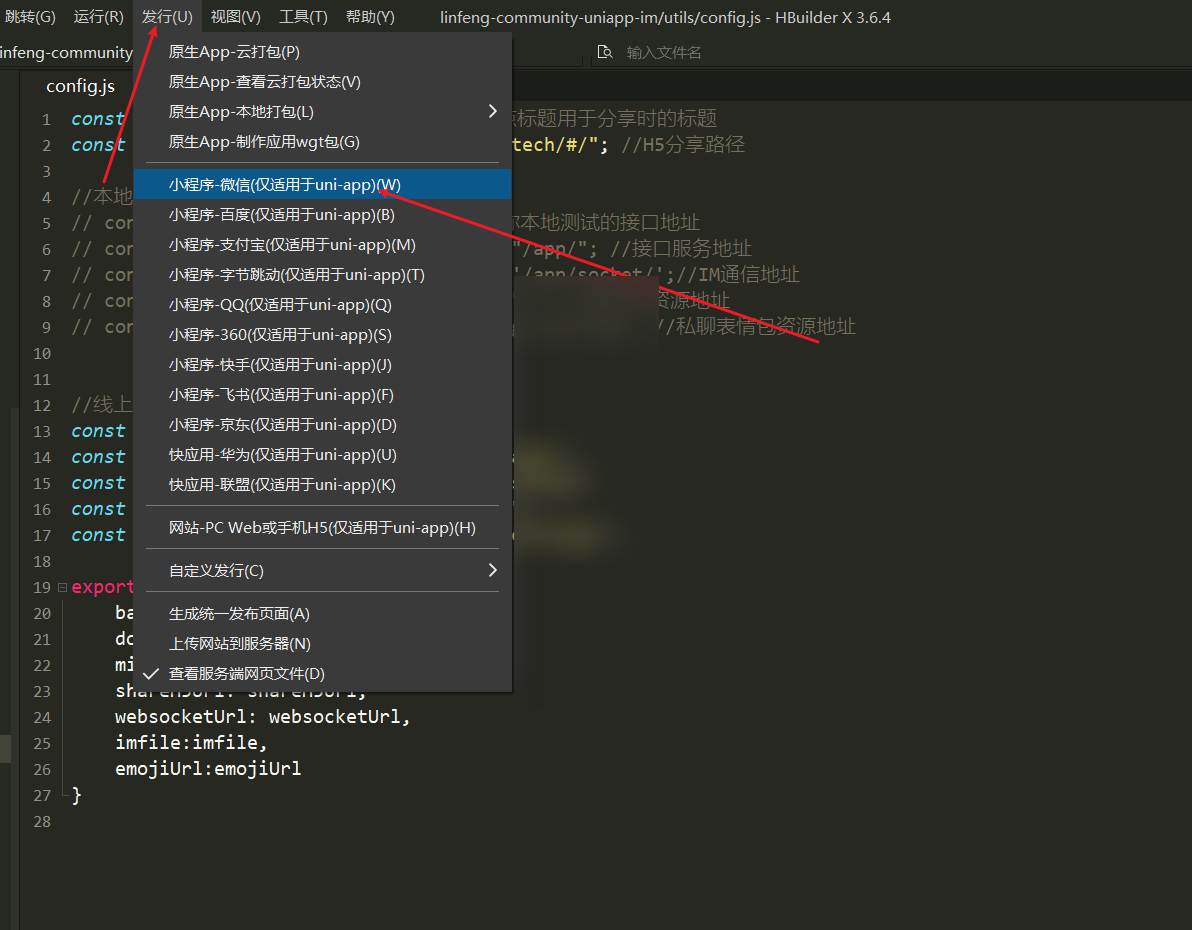Open the 视图(V) menu
This screenshot has height=930, width=1192.
pyautogui.click(x=236, y=17)
